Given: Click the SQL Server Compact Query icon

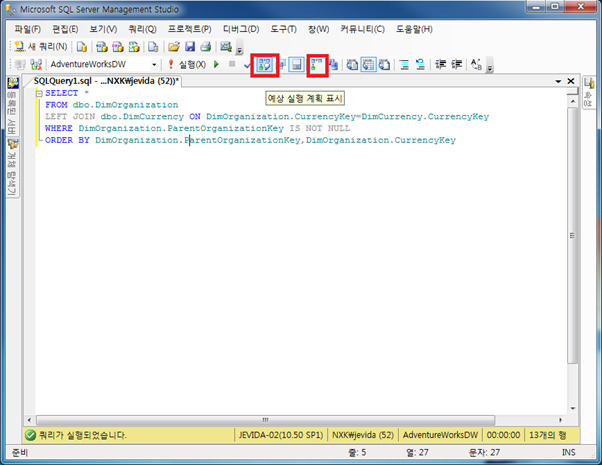Looking at the screenshot, I should (x=153, y=47).
